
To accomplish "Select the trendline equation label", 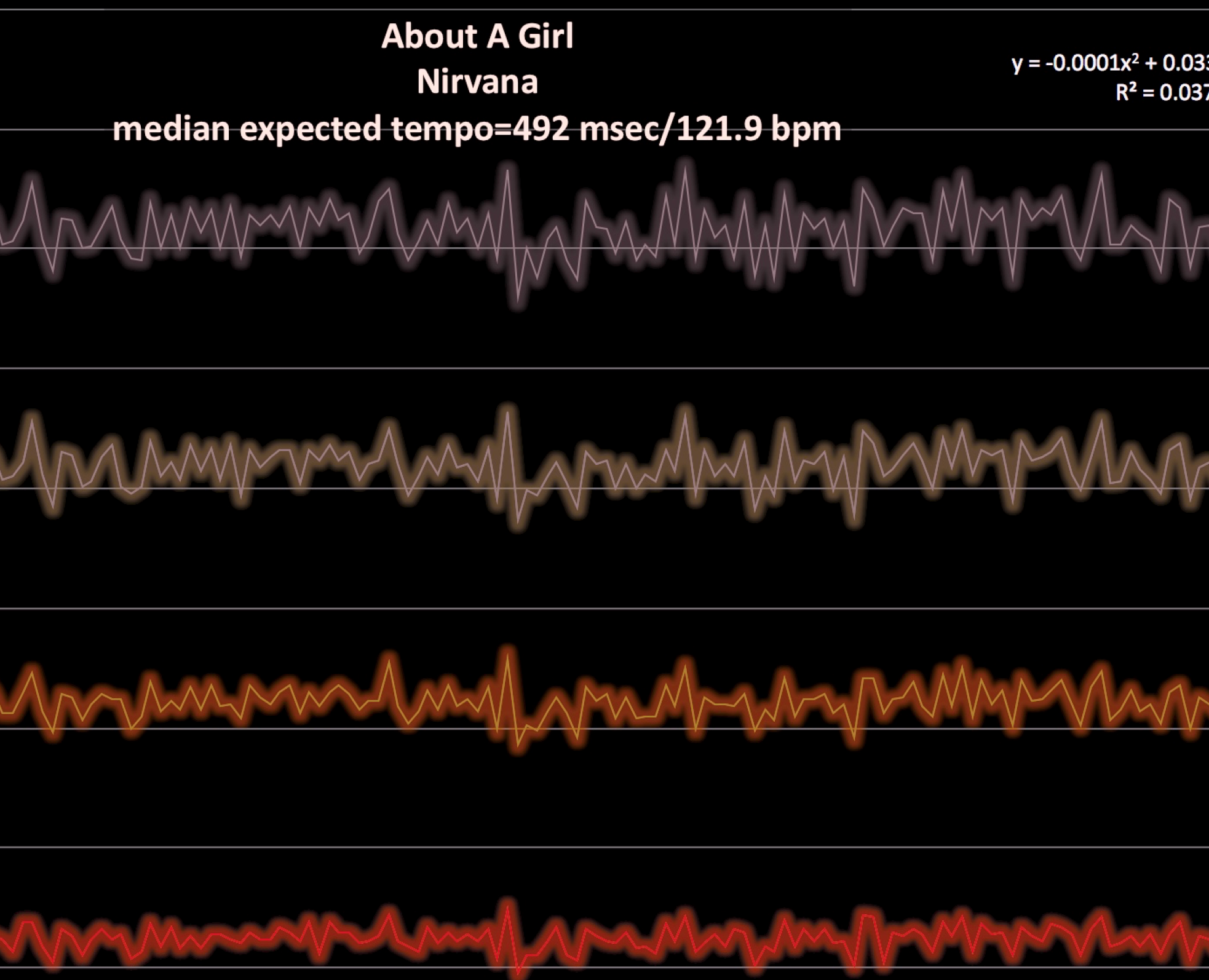I will [x=1110, y=63].
